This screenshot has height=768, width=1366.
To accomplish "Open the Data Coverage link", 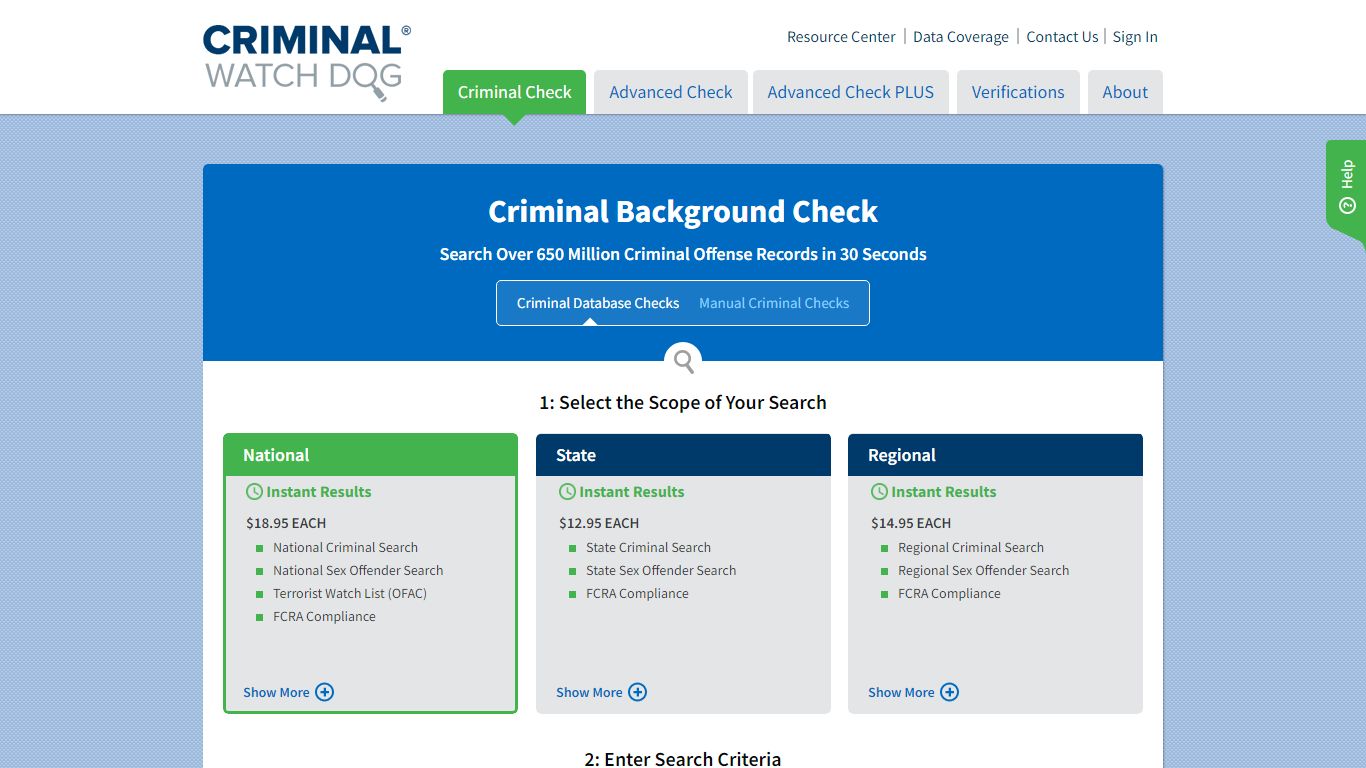I will [961, 37].
